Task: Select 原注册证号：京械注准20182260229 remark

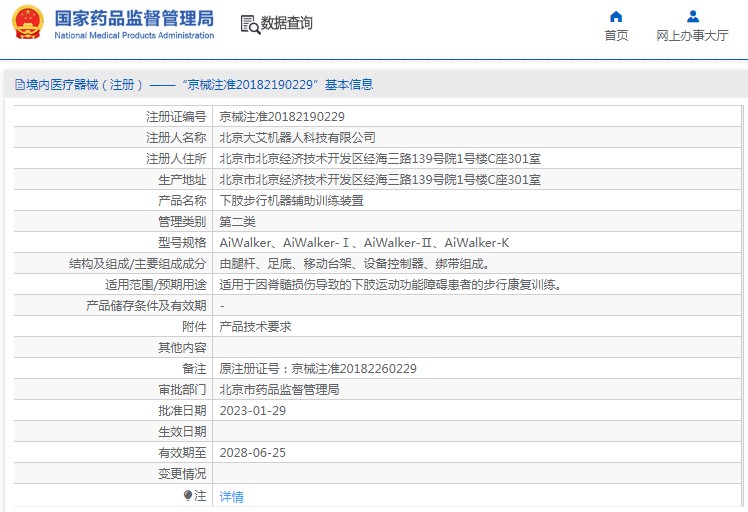Action: (x=318, y=369)
